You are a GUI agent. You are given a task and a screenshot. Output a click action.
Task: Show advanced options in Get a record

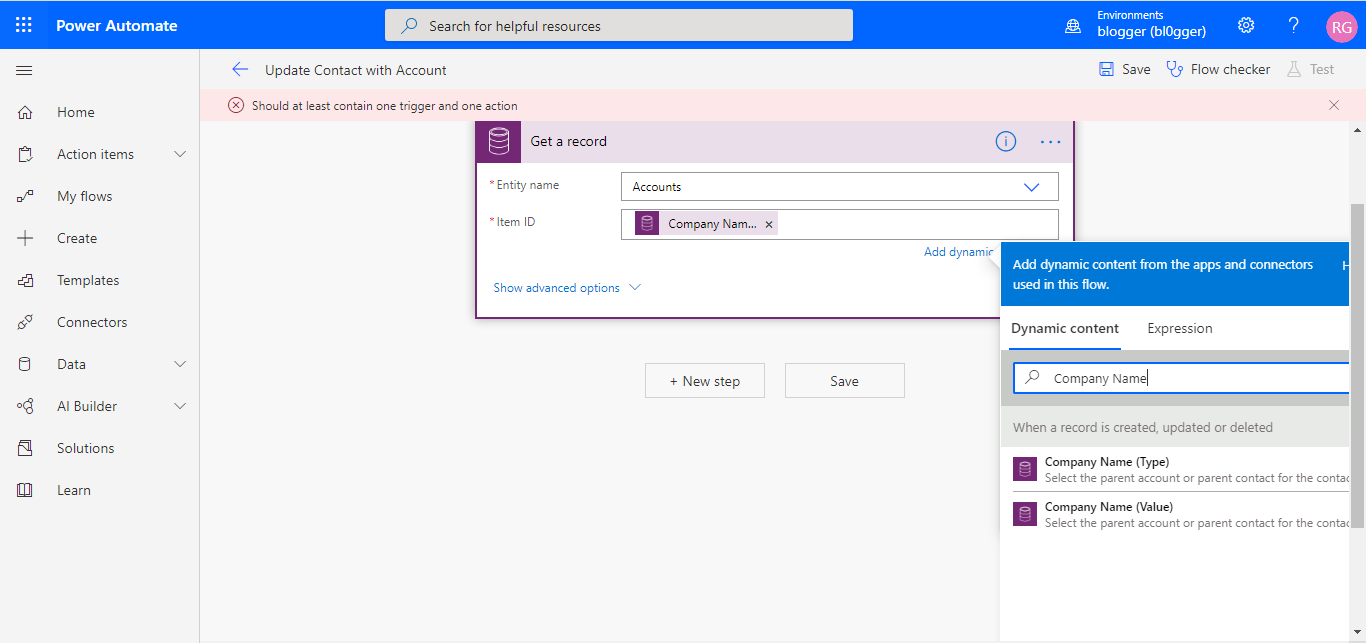tap(557, 287)
